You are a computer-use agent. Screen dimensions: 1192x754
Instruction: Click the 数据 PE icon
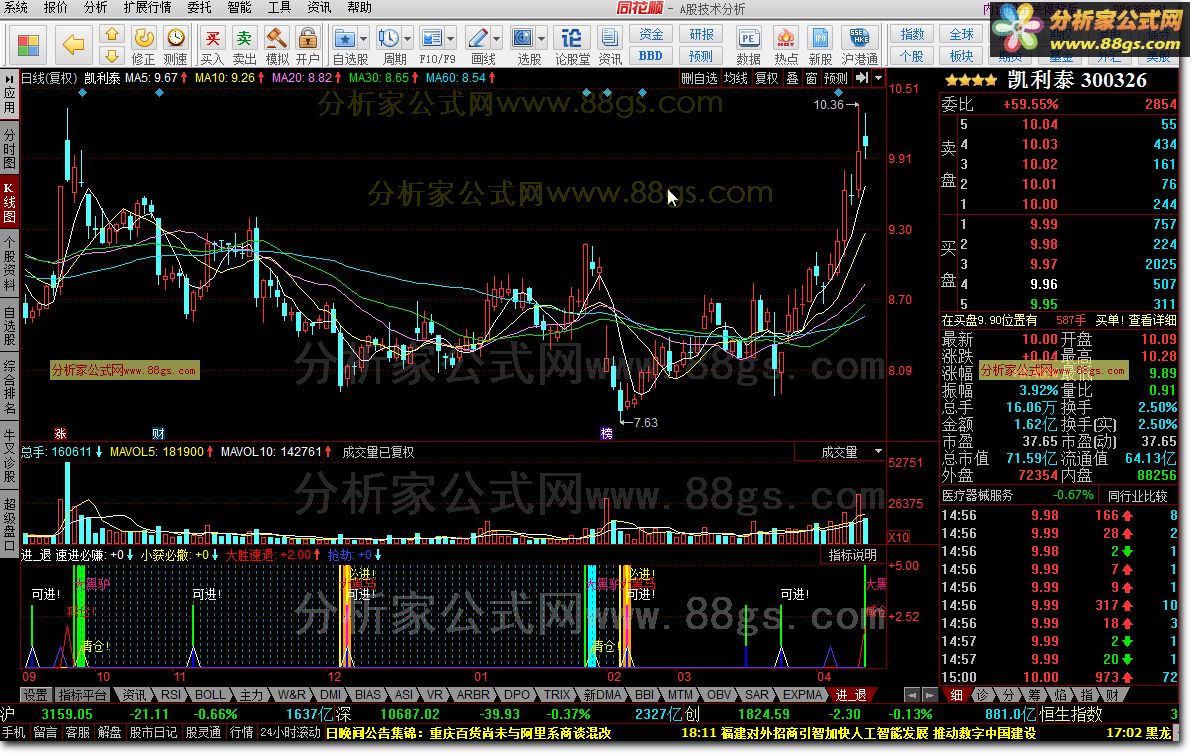pyautogui.click(x=749, y=37)
